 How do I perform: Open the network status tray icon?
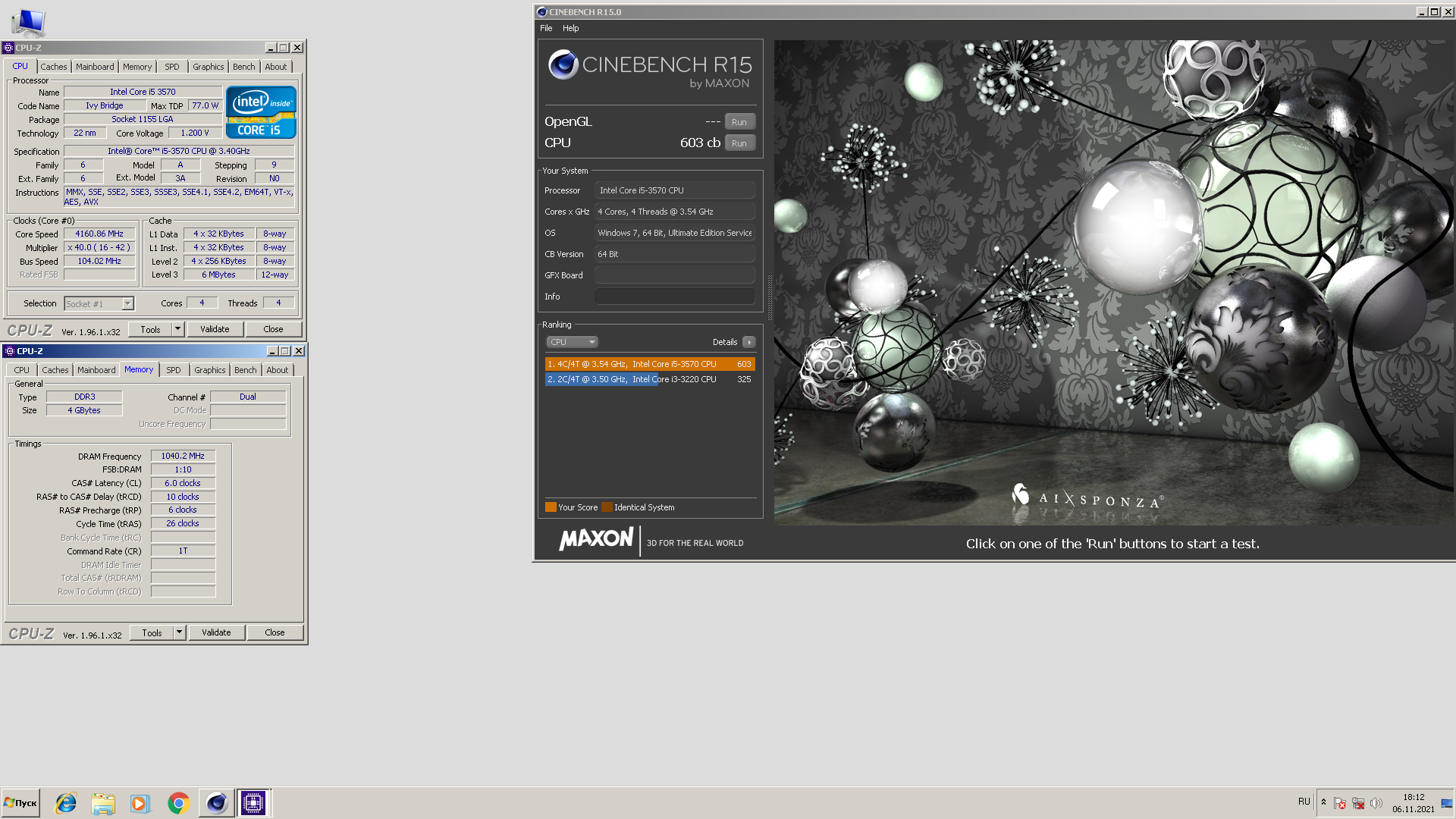[1358, 803]
